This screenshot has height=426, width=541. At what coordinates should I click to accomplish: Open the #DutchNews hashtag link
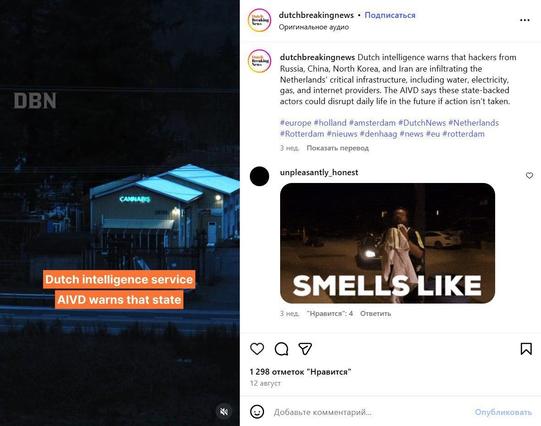[x=422, y=123]
